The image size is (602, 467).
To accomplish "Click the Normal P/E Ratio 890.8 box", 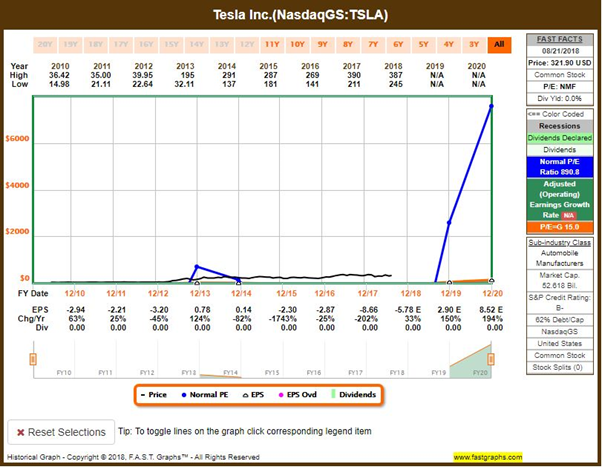I will 559,167.
